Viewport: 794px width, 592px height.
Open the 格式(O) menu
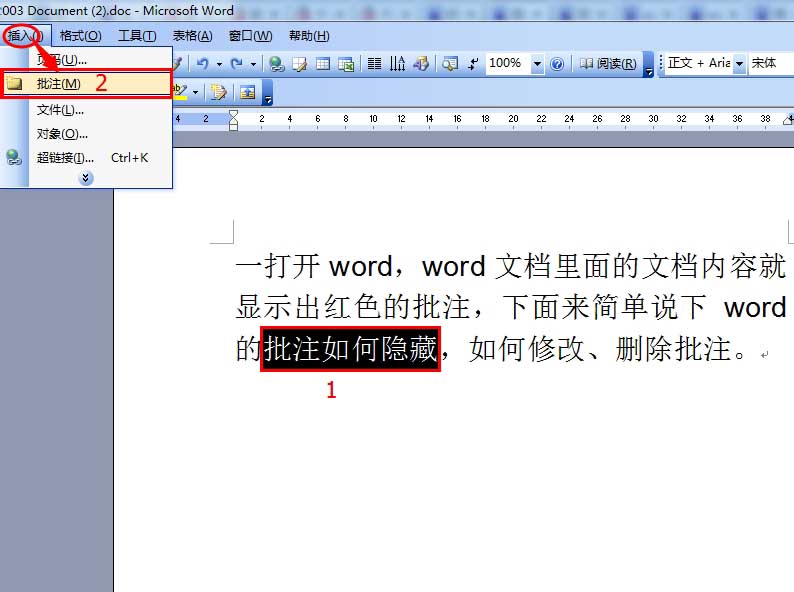(81, 36)
